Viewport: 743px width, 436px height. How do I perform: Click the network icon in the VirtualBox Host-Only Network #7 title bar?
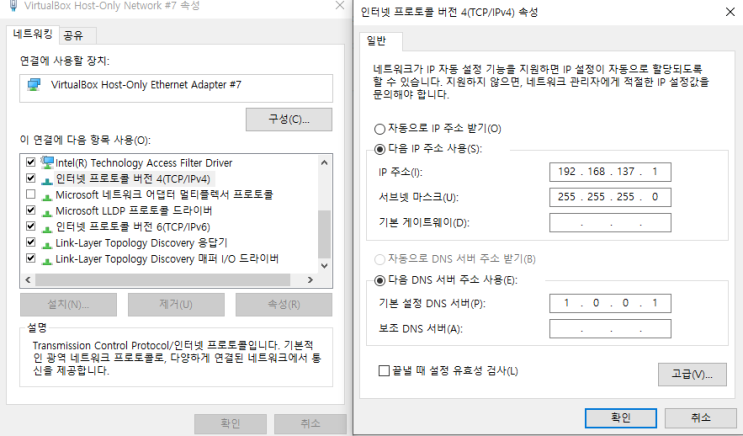[14, 6]
